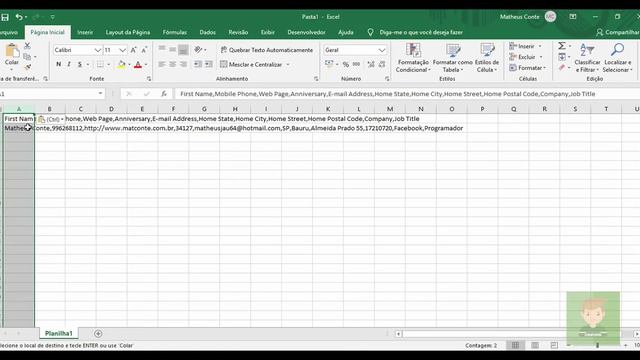Click the insert function fx icon
Image resolution: width=640 pixels, height=360 pixels.
tap(164, 94)
